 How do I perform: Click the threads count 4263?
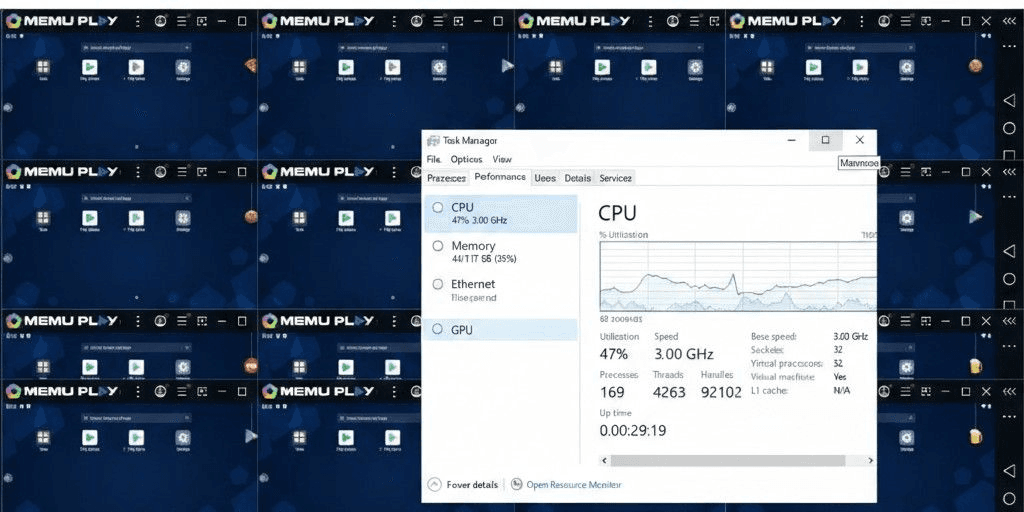[669, 392]
